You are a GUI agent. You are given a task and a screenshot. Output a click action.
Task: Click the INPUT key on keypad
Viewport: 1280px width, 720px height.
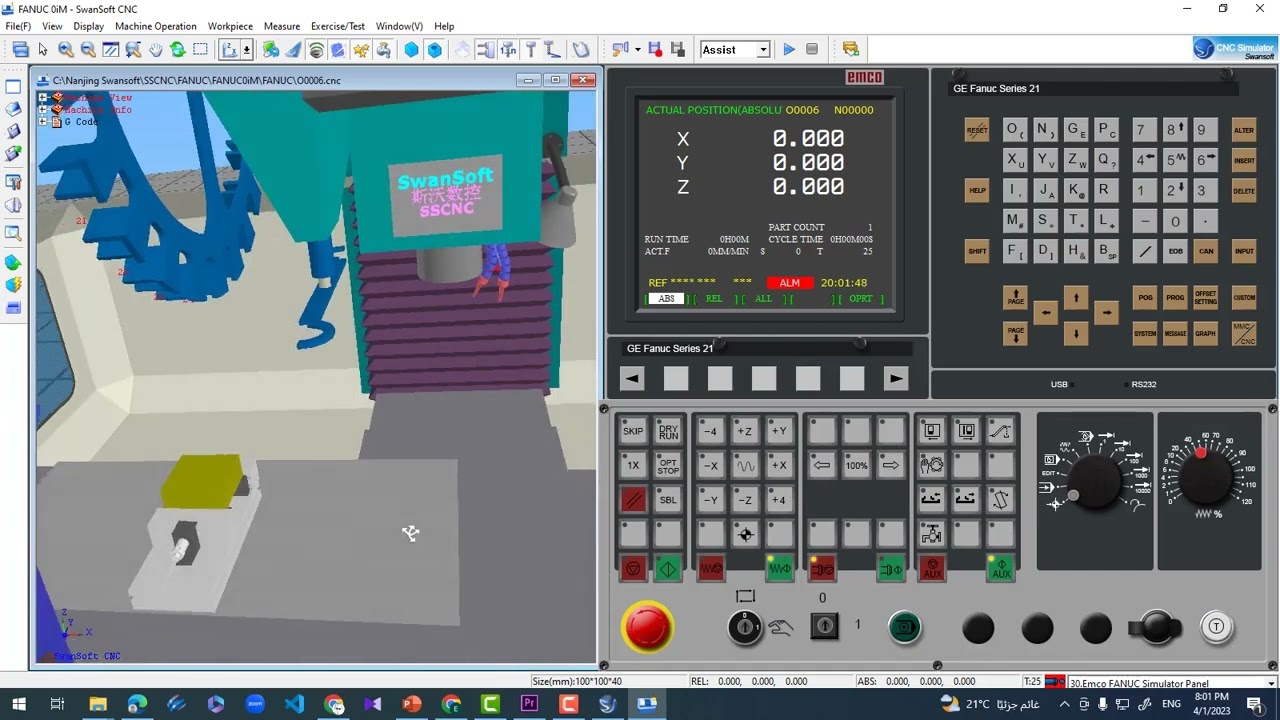[x=1244, y=251]
